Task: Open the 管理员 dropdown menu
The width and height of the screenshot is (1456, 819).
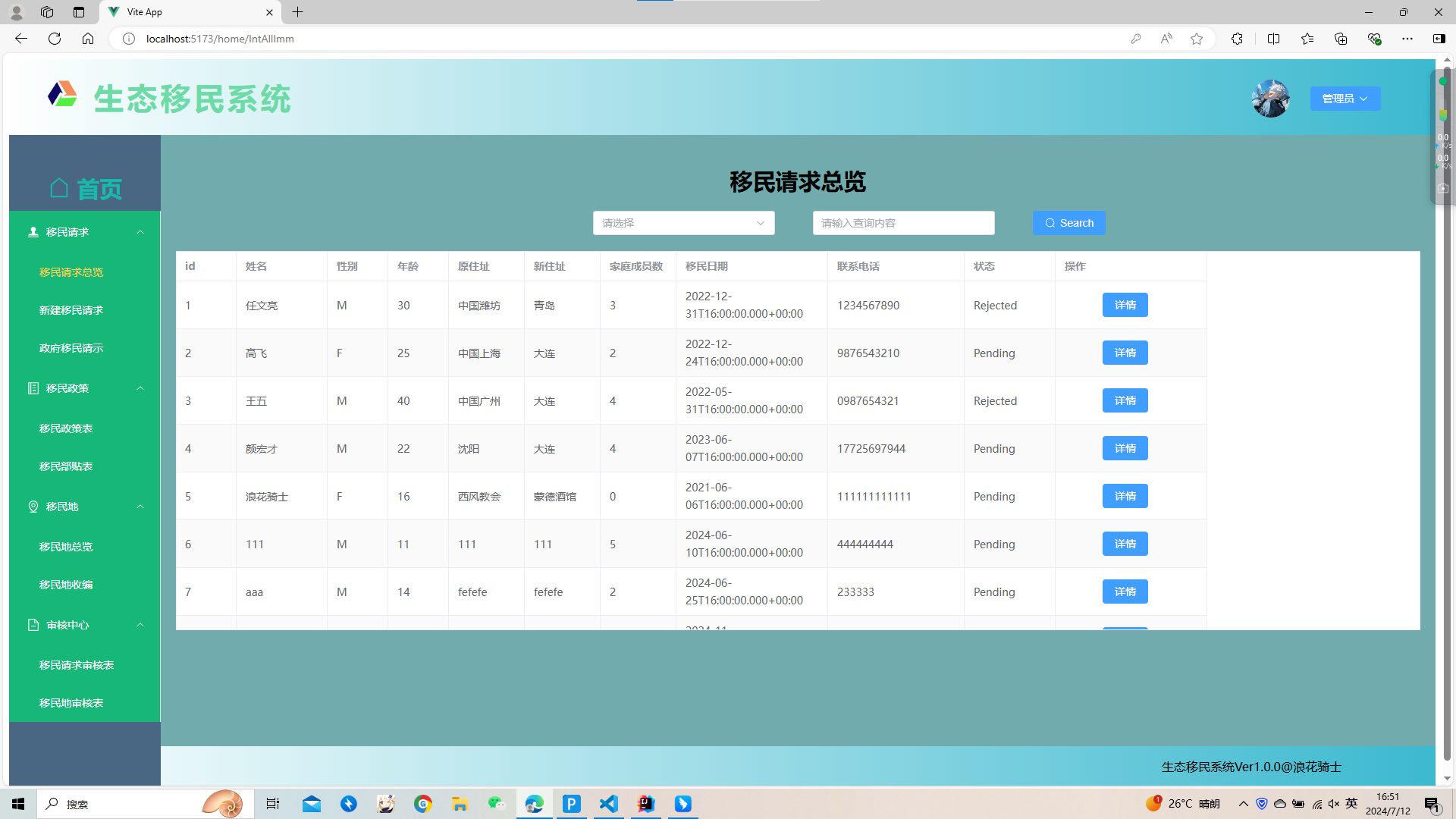Action: (1345, 99)
